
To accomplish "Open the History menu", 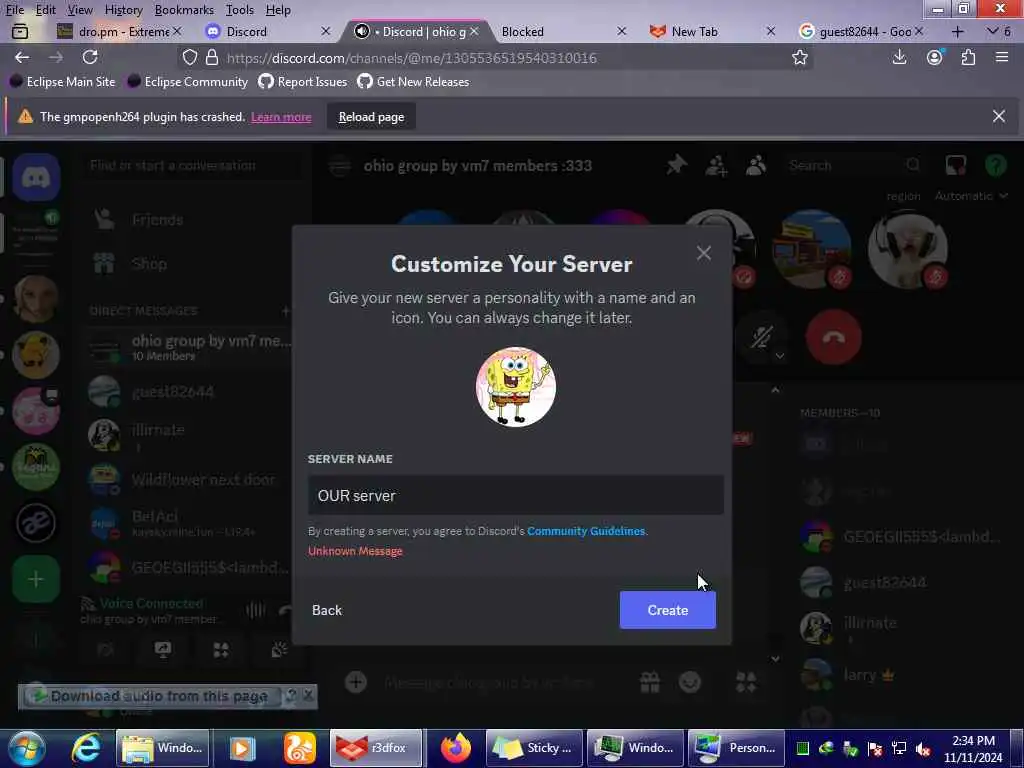I will tap(123, 10).
